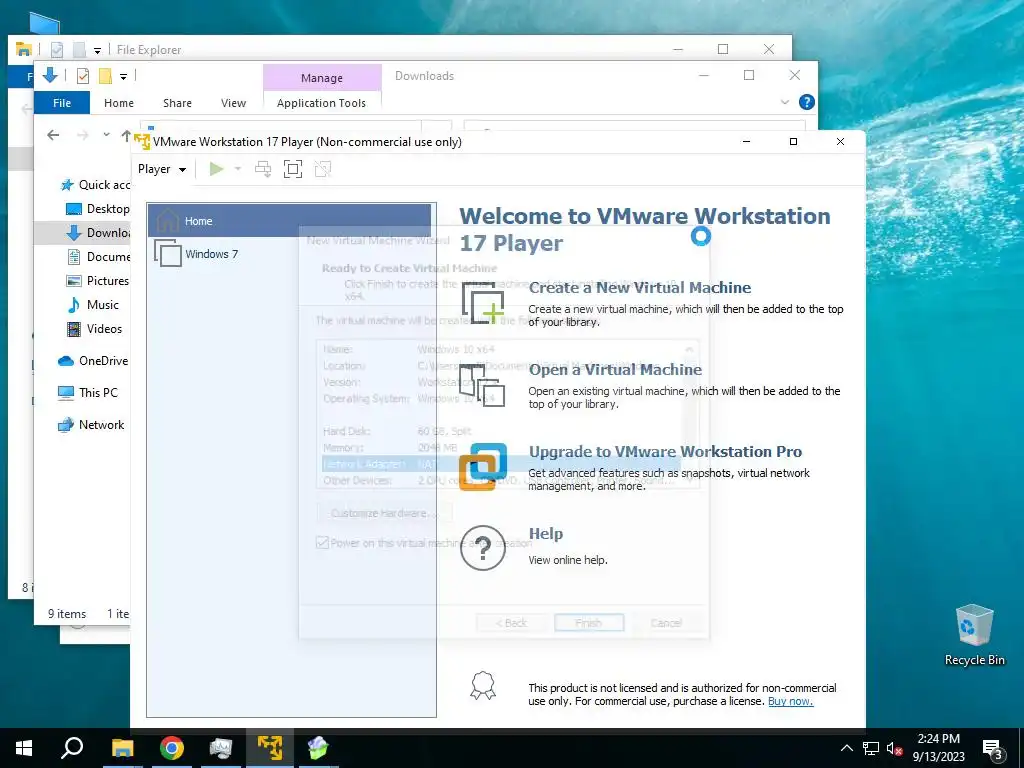Click the Help question mark icon
Screen dimensions: 1024x768
pyautogui.click(x=483, y=548)
